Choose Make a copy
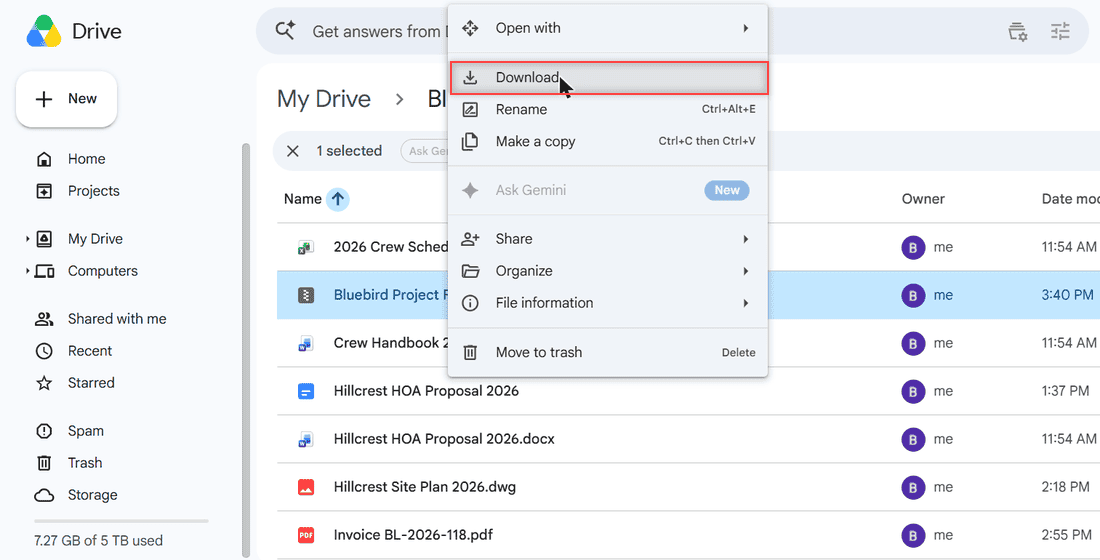The width and height of the screenshot is (1100, 560). coord(608,142)
